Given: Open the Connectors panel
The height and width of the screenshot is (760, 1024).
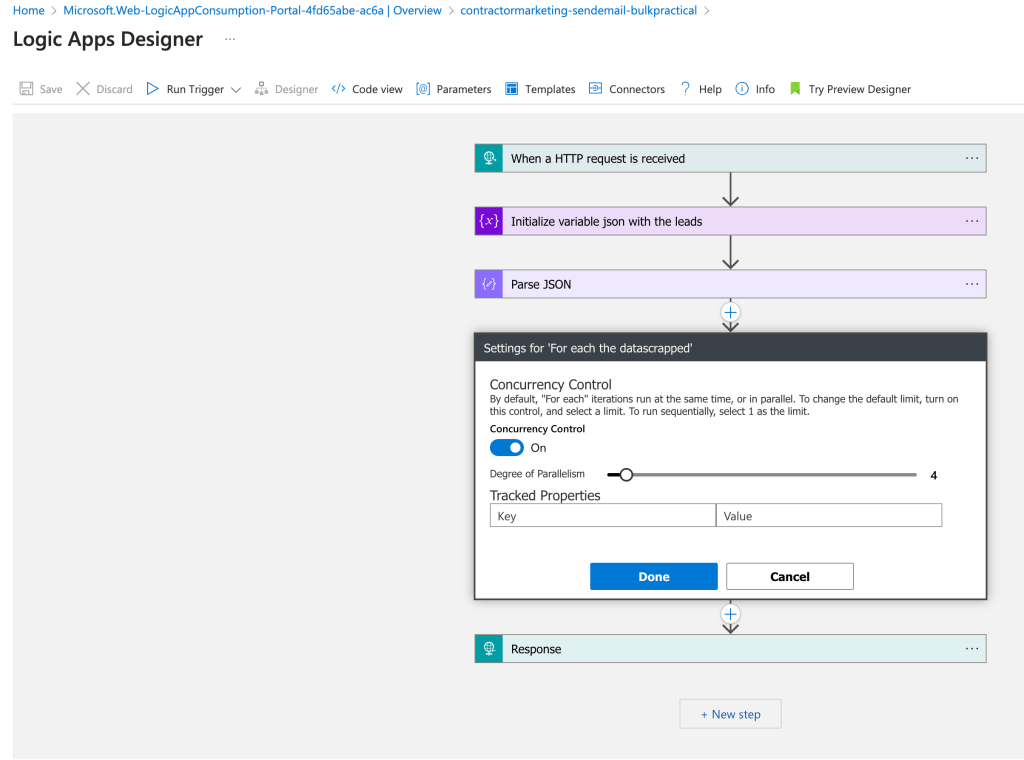Looking at the screenshot, I should (626, 89).
